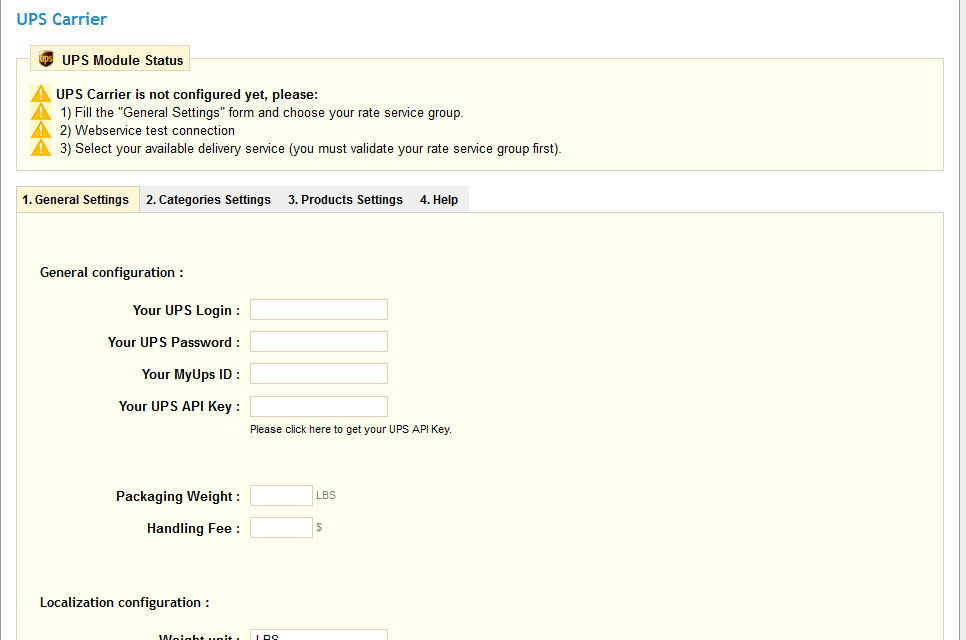This screenshot has width=966, height=640.
Task: Click warning icon beside 'UPS Carrier is not configured'
Action: coord(41,94)
